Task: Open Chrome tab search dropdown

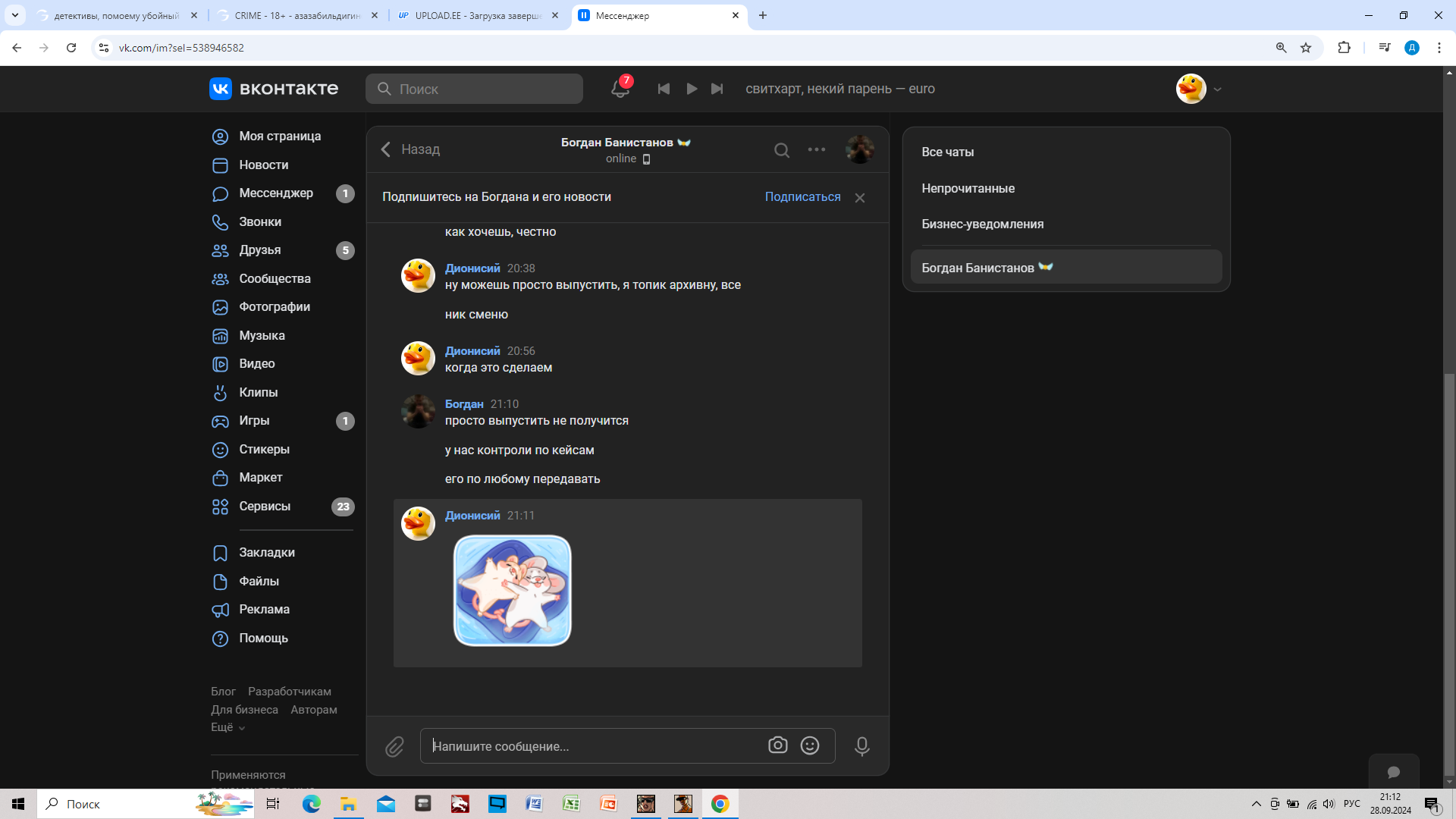Action: (x=14, y=15)
